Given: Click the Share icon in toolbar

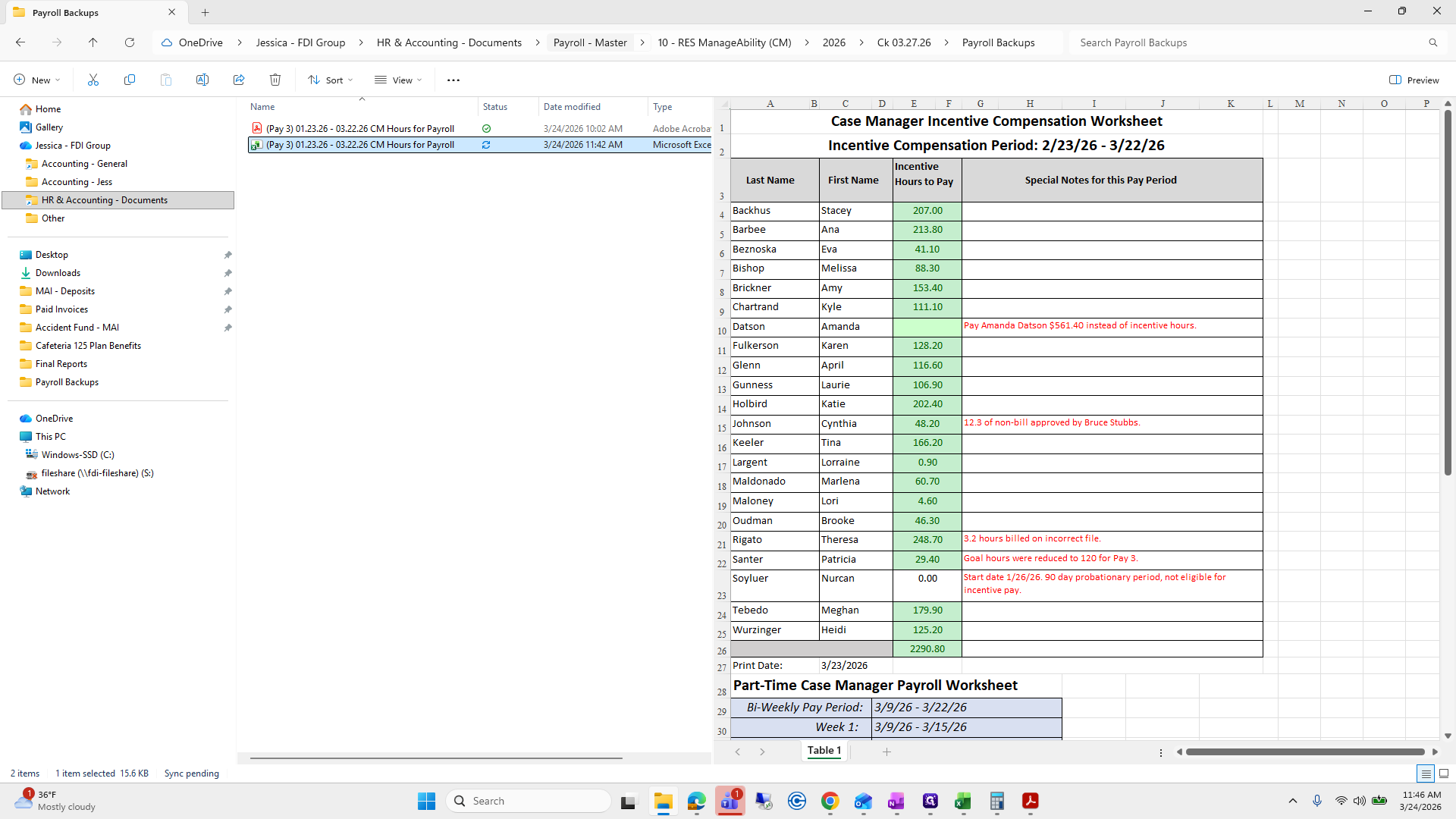Looking at the screenshot, I should click(x=239, y=80).
